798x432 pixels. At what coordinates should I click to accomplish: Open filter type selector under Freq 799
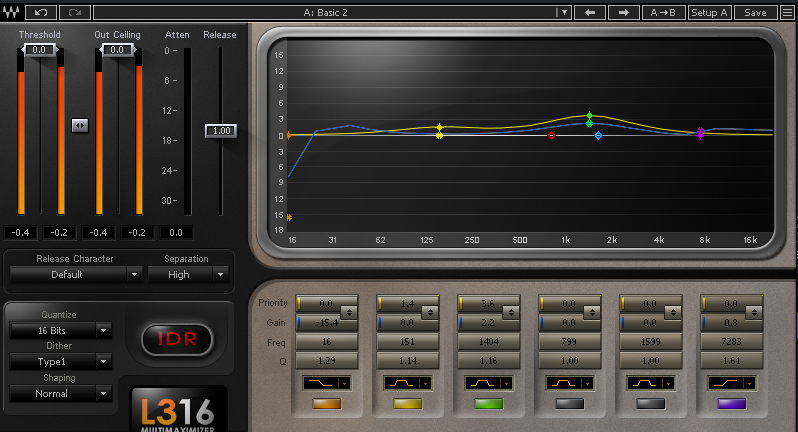(569, 383)
